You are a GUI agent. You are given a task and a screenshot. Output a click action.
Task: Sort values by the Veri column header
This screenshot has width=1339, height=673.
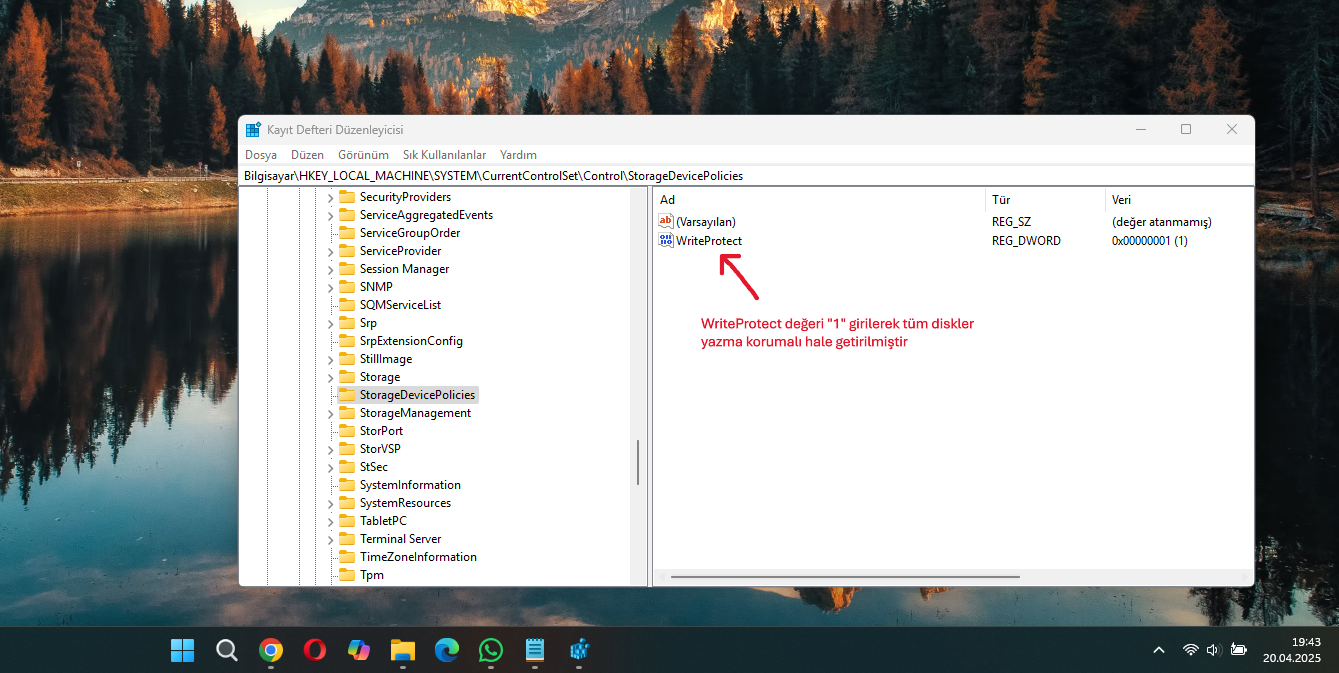coord(1179,200)
